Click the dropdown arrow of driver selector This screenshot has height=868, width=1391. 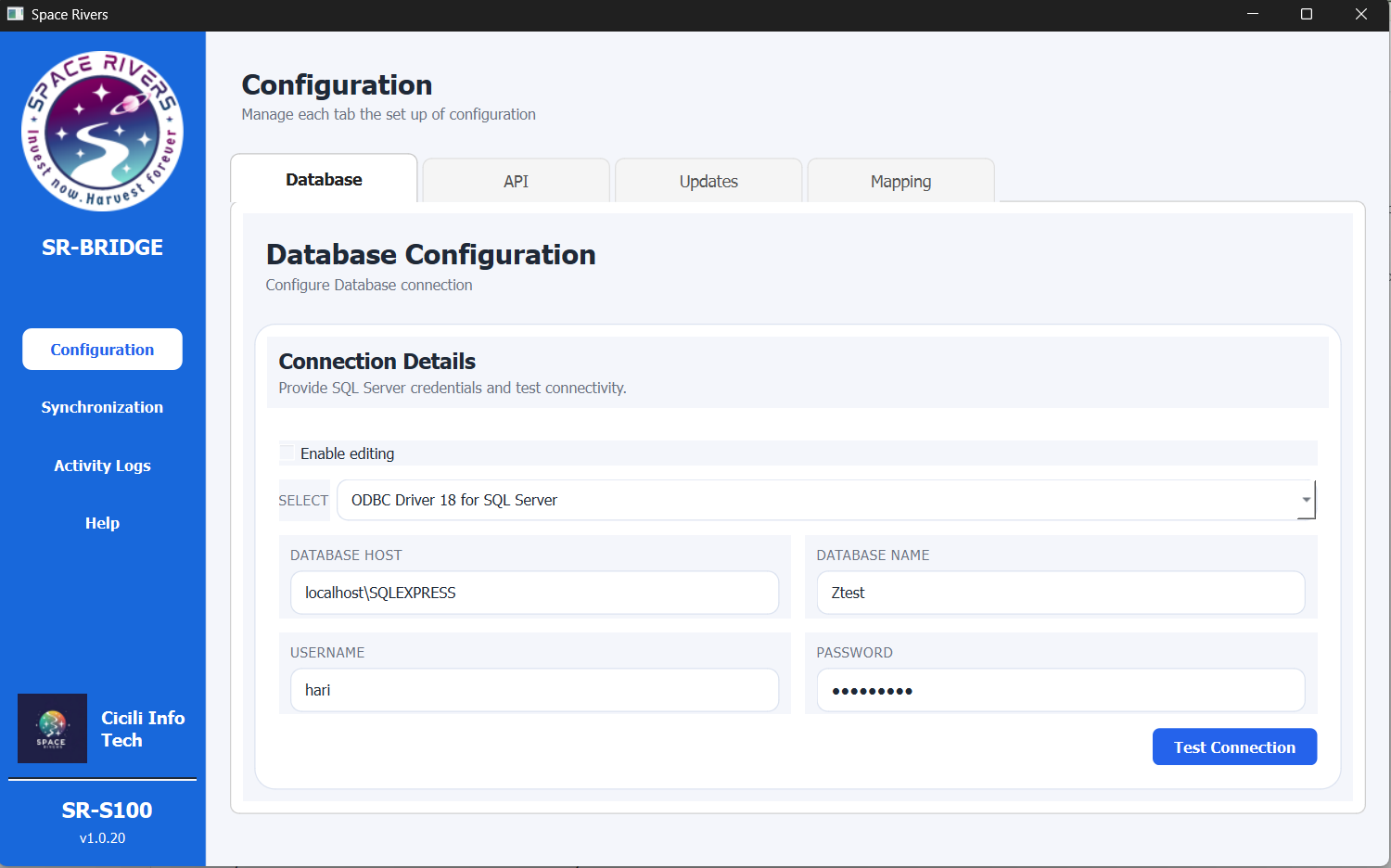[1306, 500]
